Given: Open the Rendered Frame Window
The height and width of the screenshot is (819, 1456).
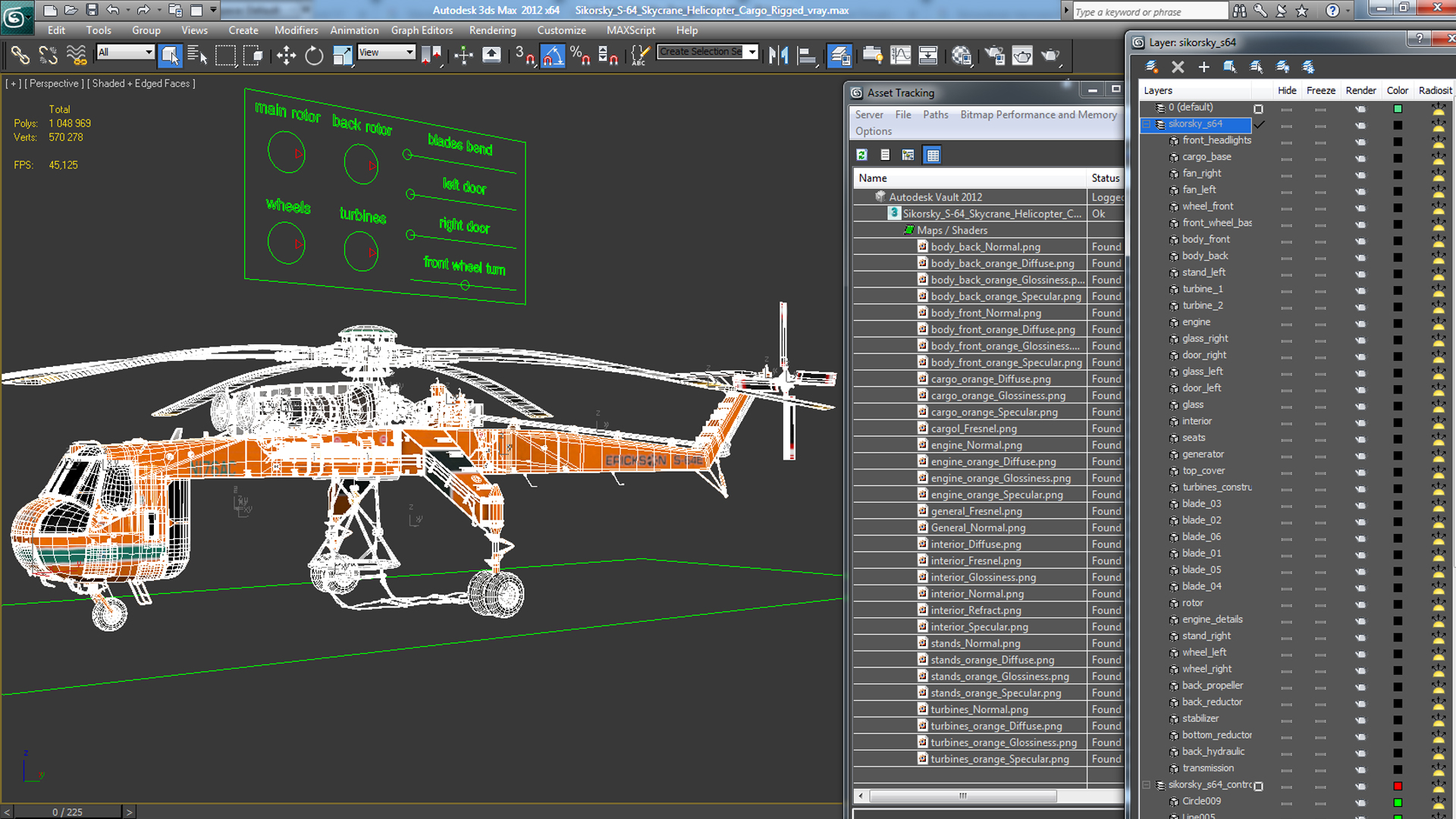Looking at the screenshot, I should [x=1022, y=55].
